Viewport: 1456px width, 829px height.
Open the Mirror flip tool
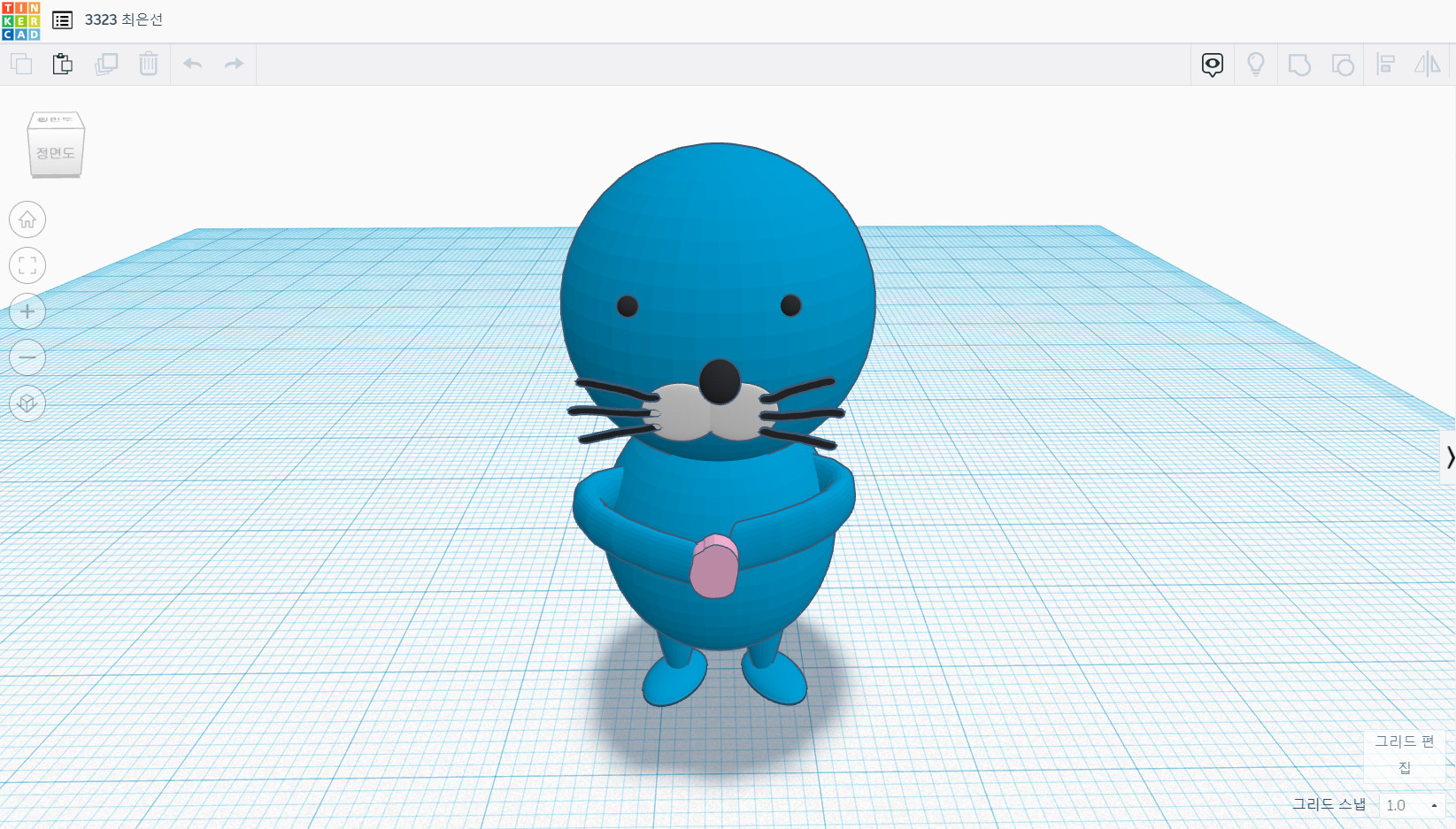click(x=1427, y=64)
